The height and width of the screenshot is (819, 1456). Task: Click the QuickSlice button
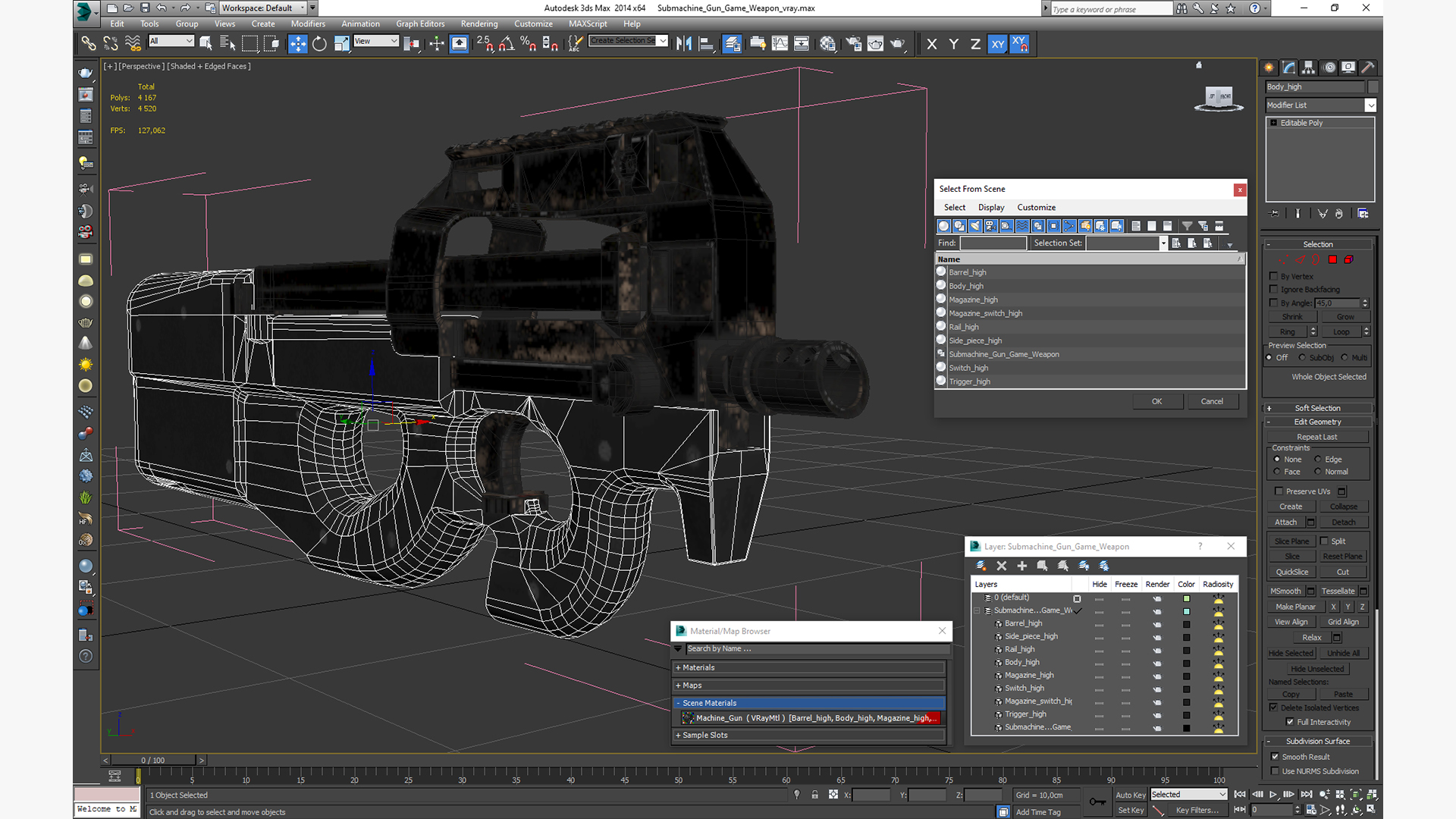tap(1292, 573)
